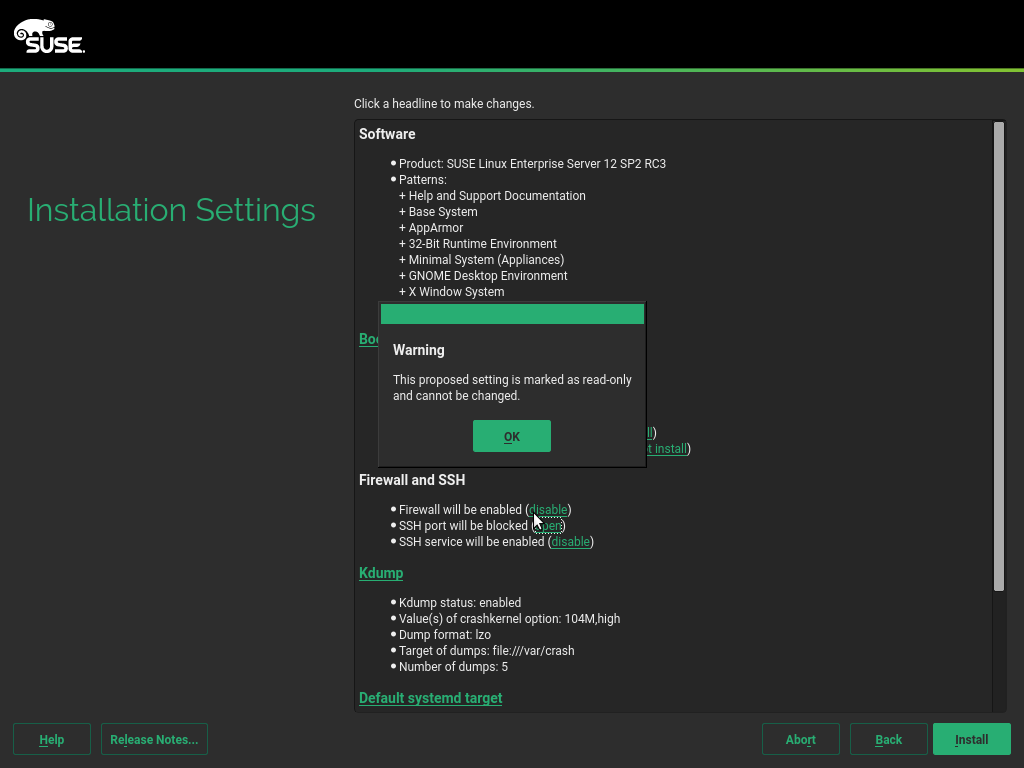Viewport: 1024px width, 768px height.
Task: Click the partially hidden 'install' link
Action: pyautogui.click(x=667, y=449)
